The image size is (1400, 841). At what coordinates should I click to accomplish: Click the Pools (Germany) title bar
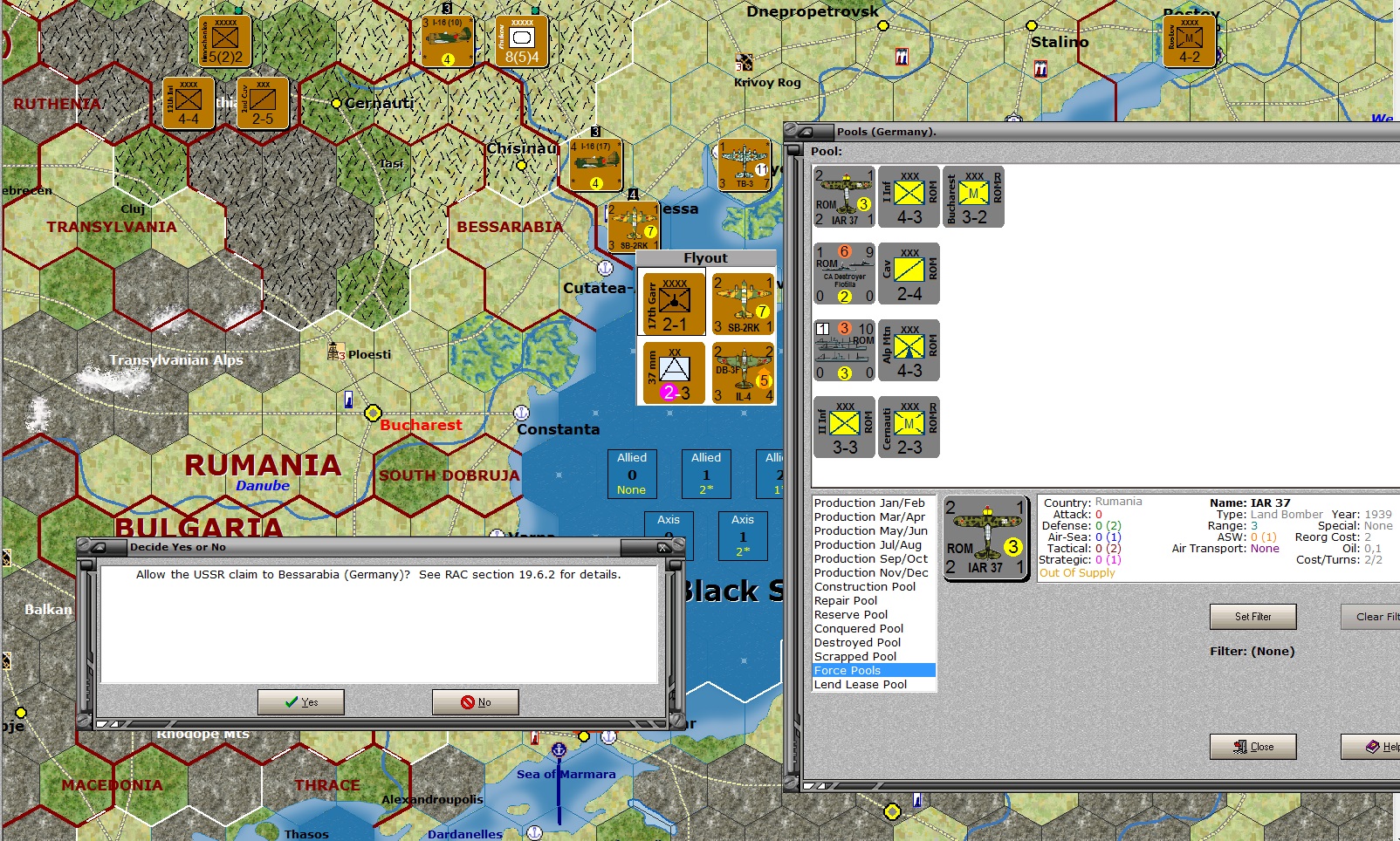[x=1092, y=132]
